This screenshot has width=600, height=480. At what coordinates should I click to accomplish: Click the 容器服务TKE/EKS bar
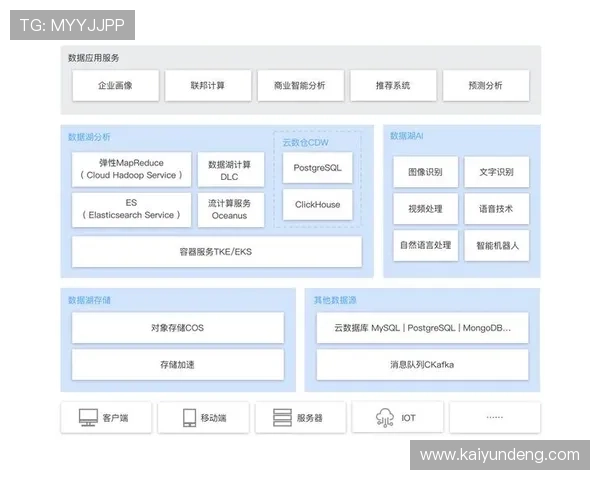click(x=217, y=251)
